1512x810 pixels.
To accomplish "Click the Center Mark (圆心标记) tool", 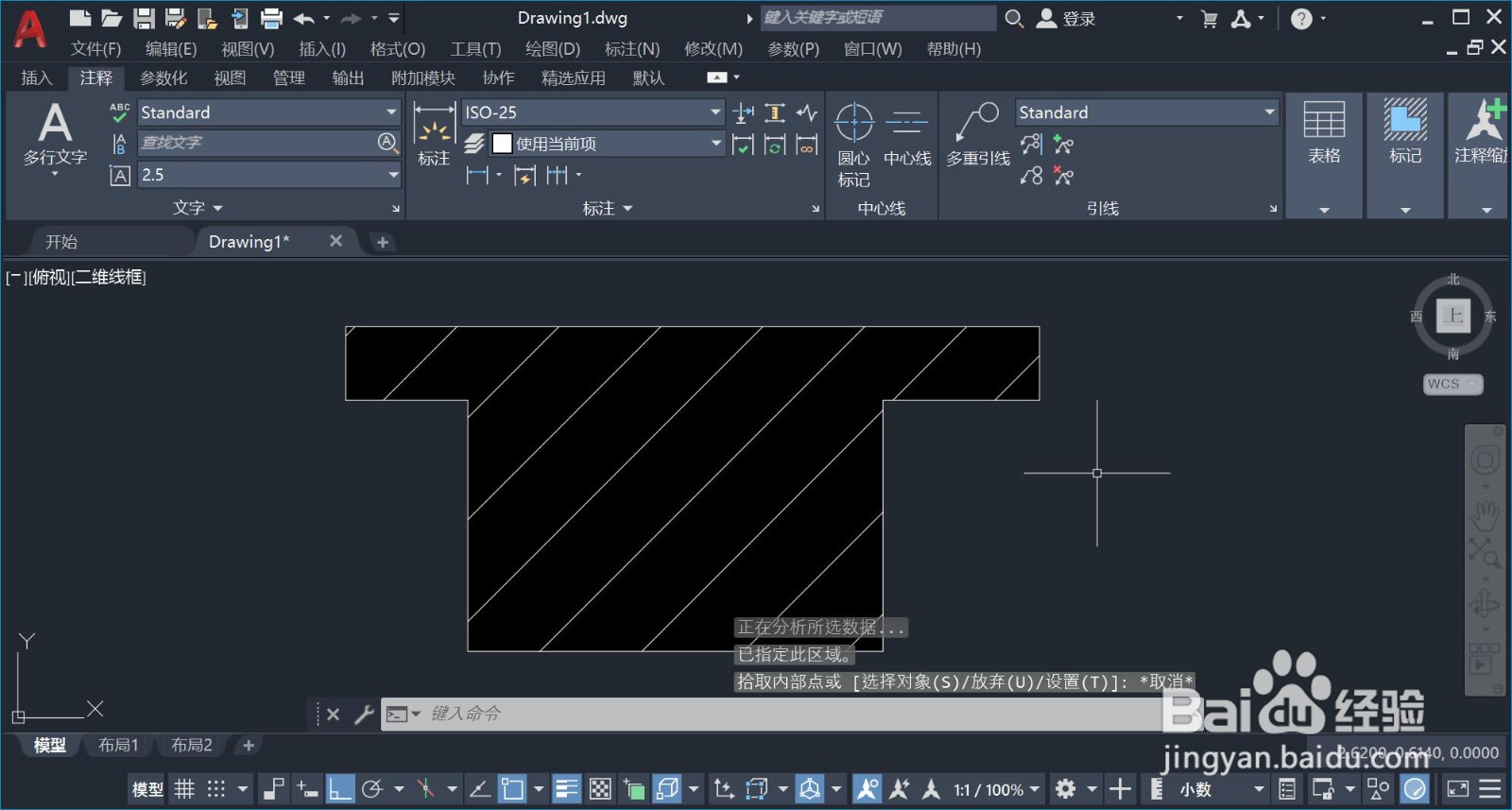I will point(853,145).
